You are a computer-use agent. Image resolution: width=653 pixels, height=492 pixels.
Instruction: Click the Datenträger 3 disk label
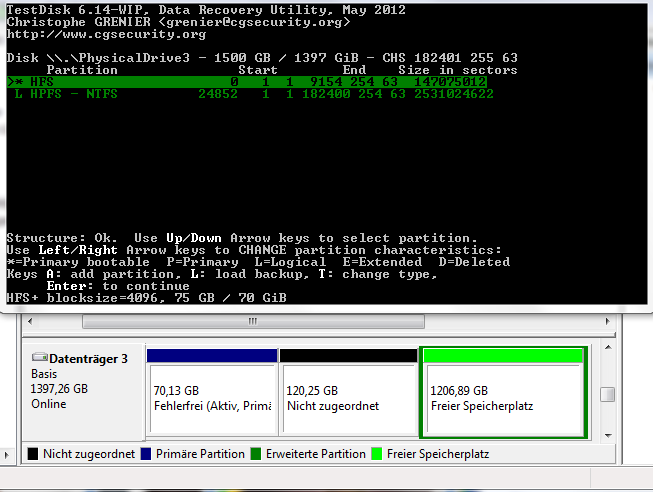pos(88,359)
